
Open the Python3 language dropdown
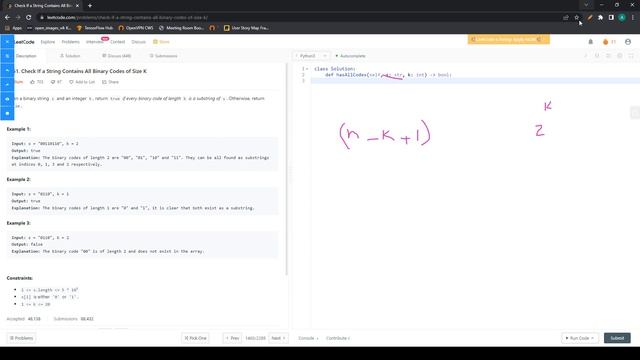311,56
